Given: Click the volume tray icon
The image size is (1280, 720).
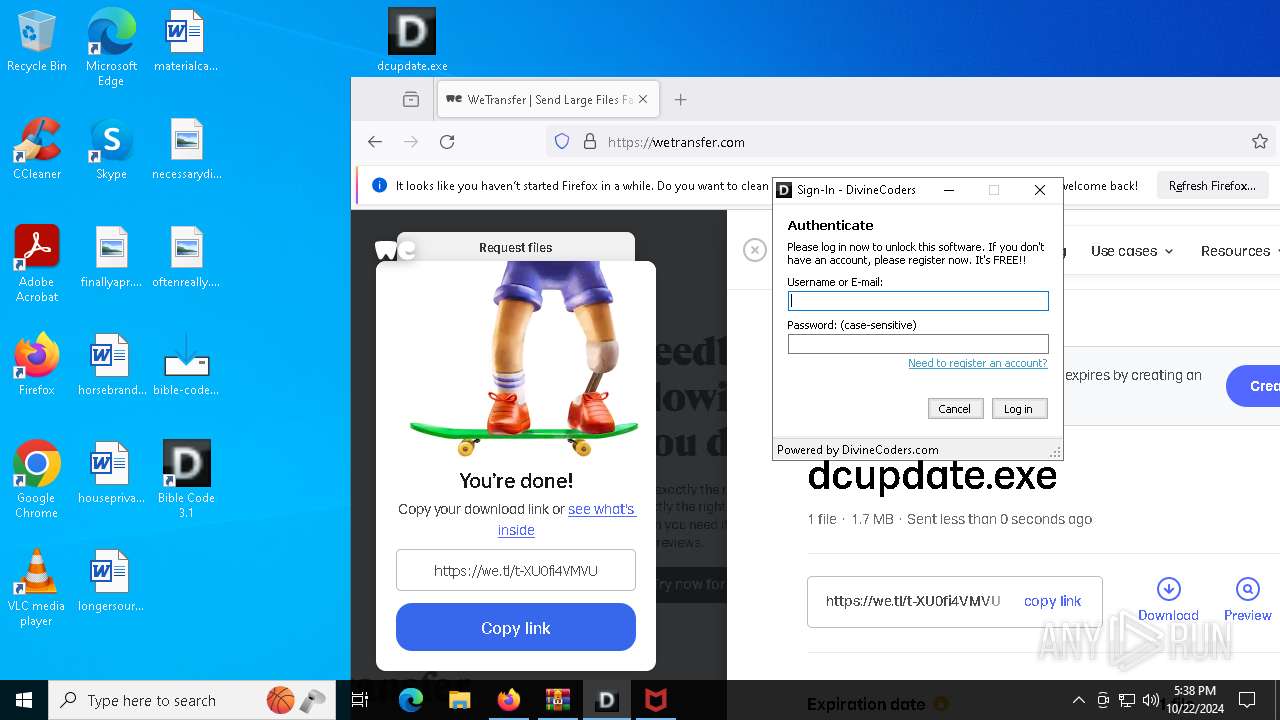Looking at the screenshot, I should pyautogui.click(x=1151, y=700).
